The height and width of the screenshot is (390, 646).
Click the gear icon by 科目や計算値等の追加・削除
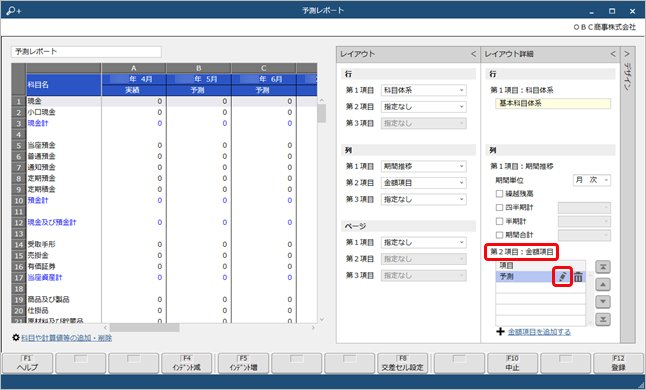pos(16,338)
